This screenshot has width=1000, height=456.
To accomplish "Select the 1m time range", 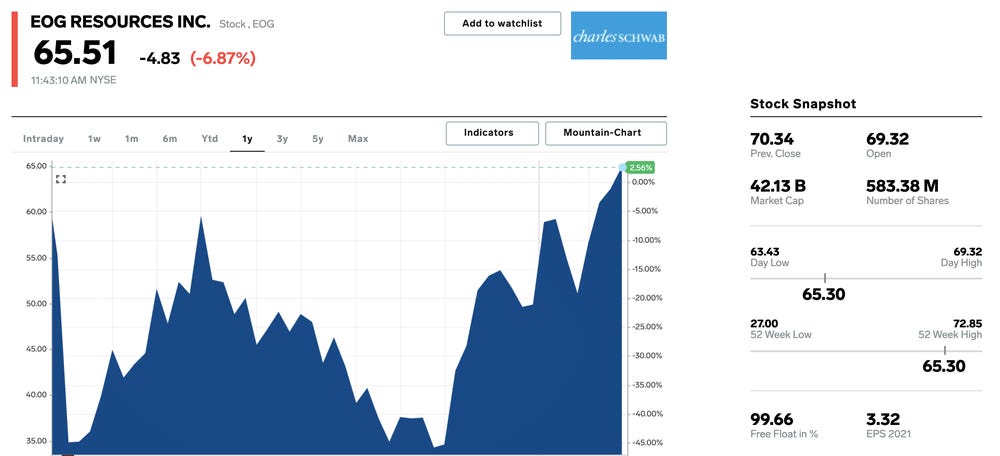I will coord(131,138).
